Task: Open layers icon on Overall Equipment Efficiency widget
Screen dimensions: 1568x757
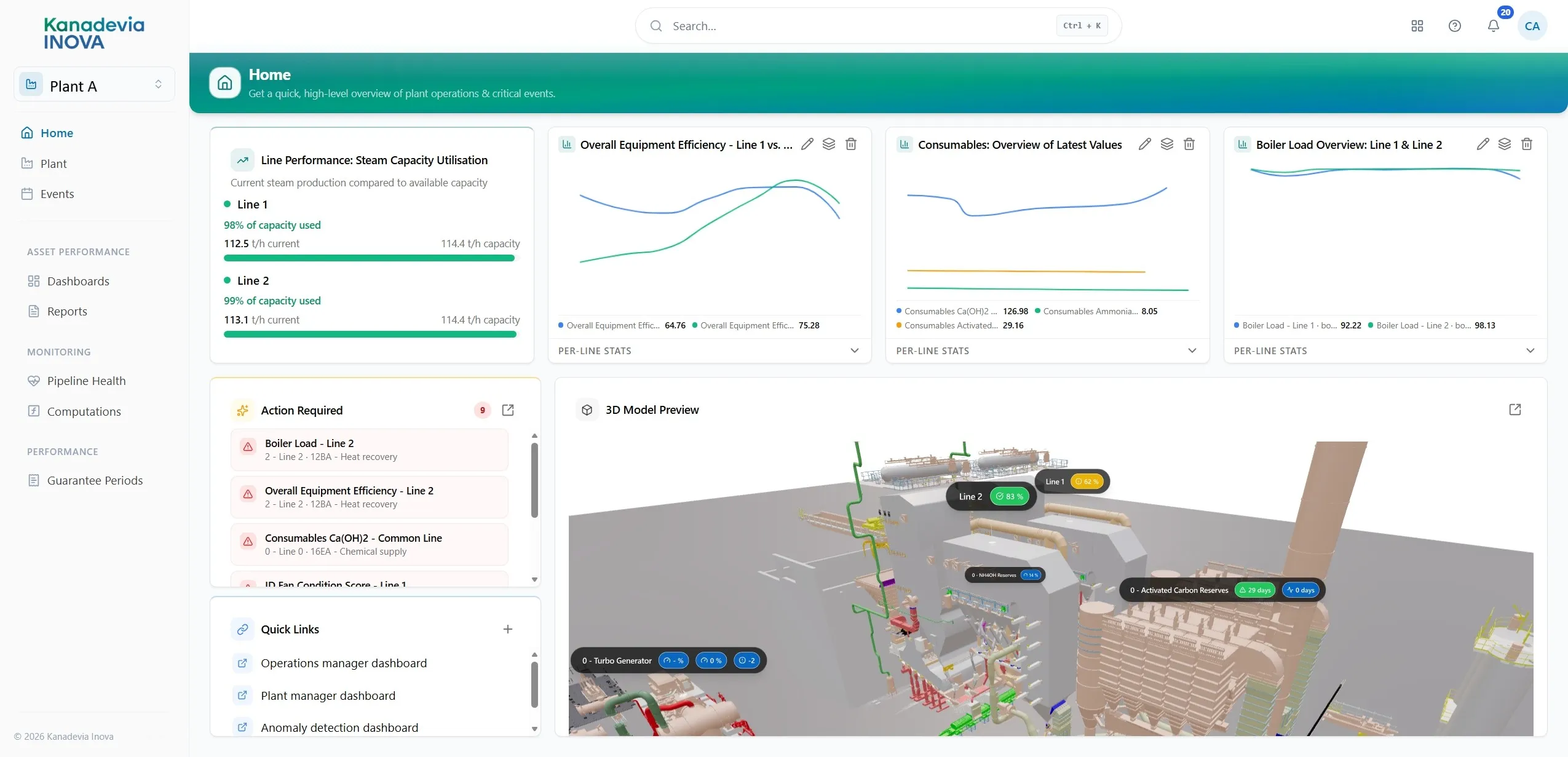Action: tap(829, 144)
